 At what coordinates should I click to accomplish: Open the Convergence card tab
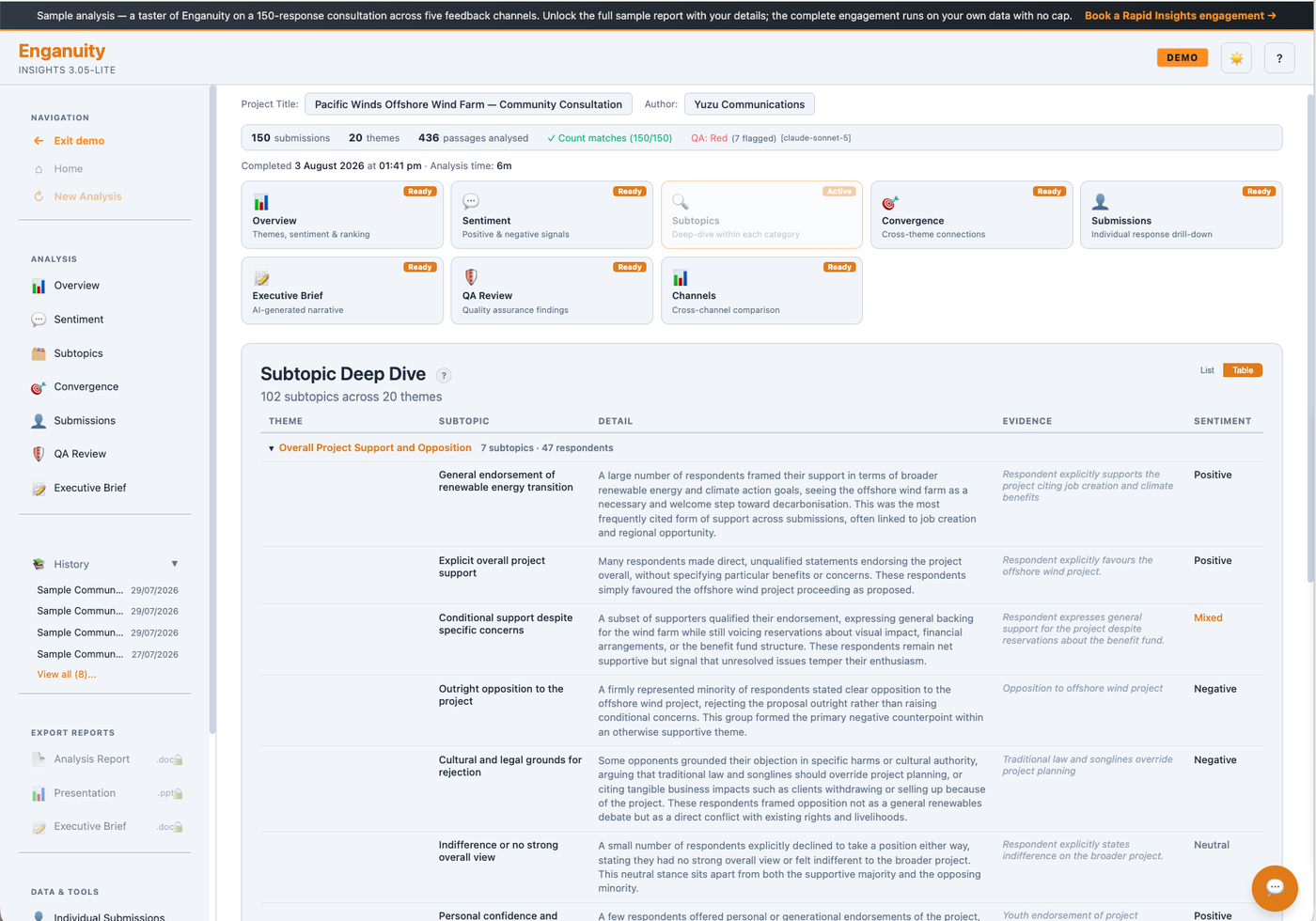972,215
